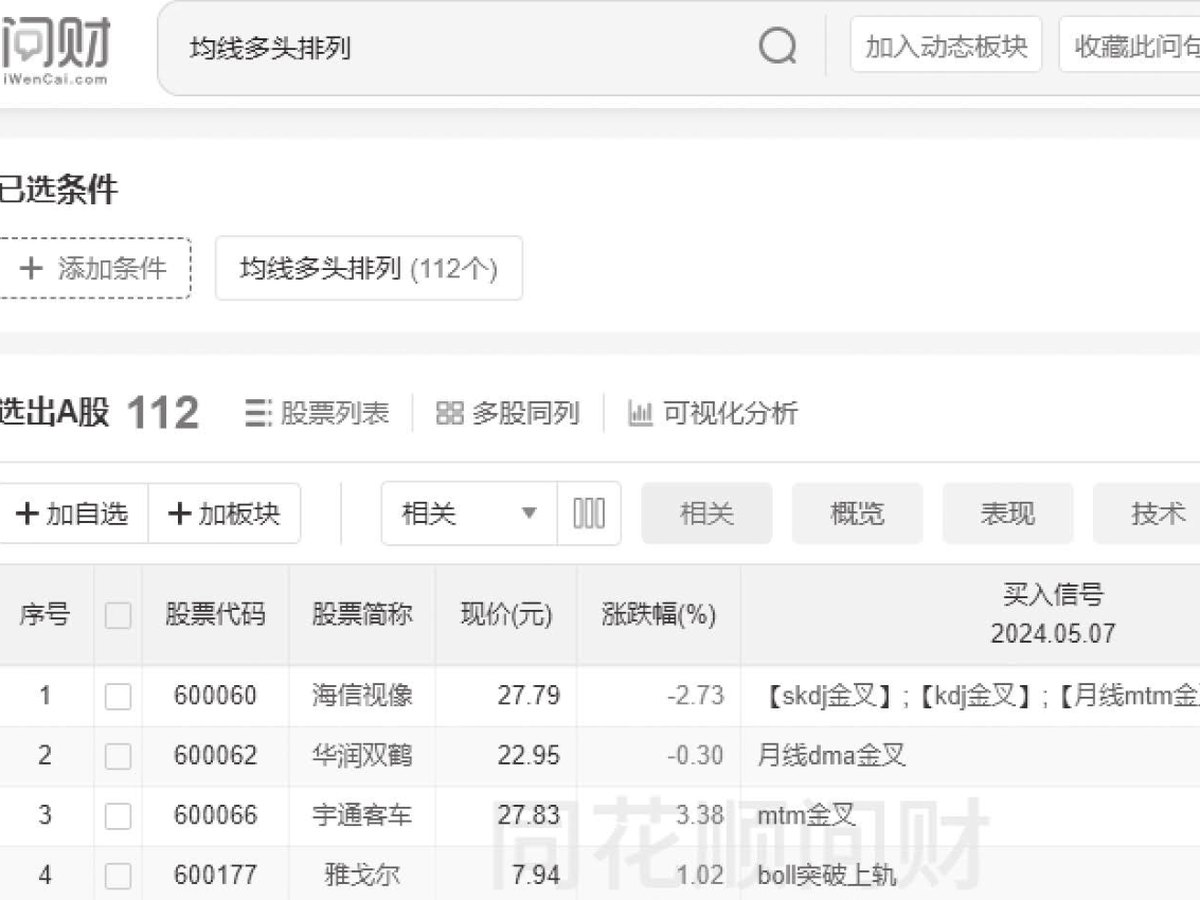Click price value 27.79
The height and width of the screenshot is (900, 1200).
click(529, 696)
